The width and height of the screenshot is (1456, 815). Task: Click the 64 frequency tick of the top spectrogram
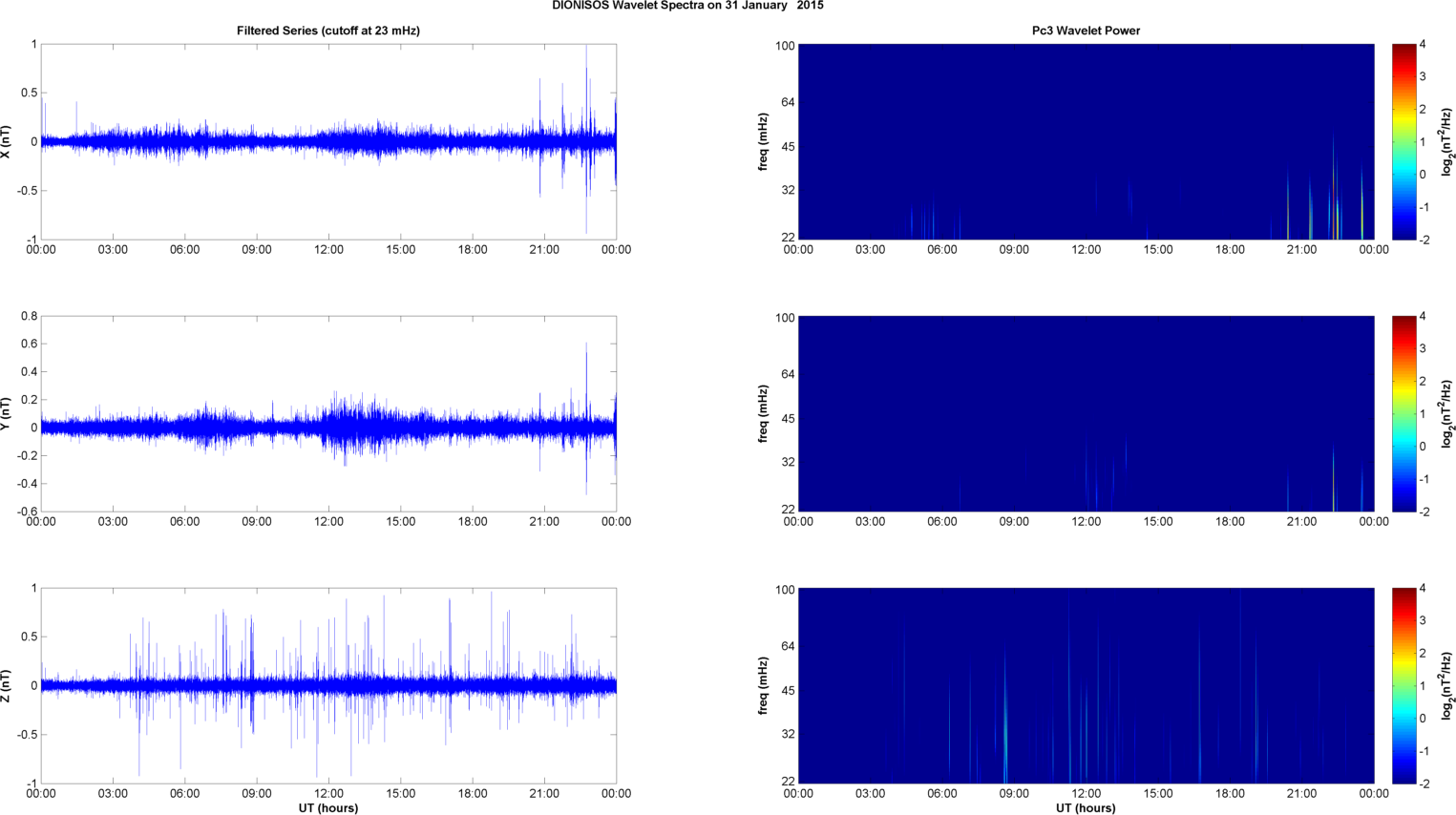[x=788, y=102]
